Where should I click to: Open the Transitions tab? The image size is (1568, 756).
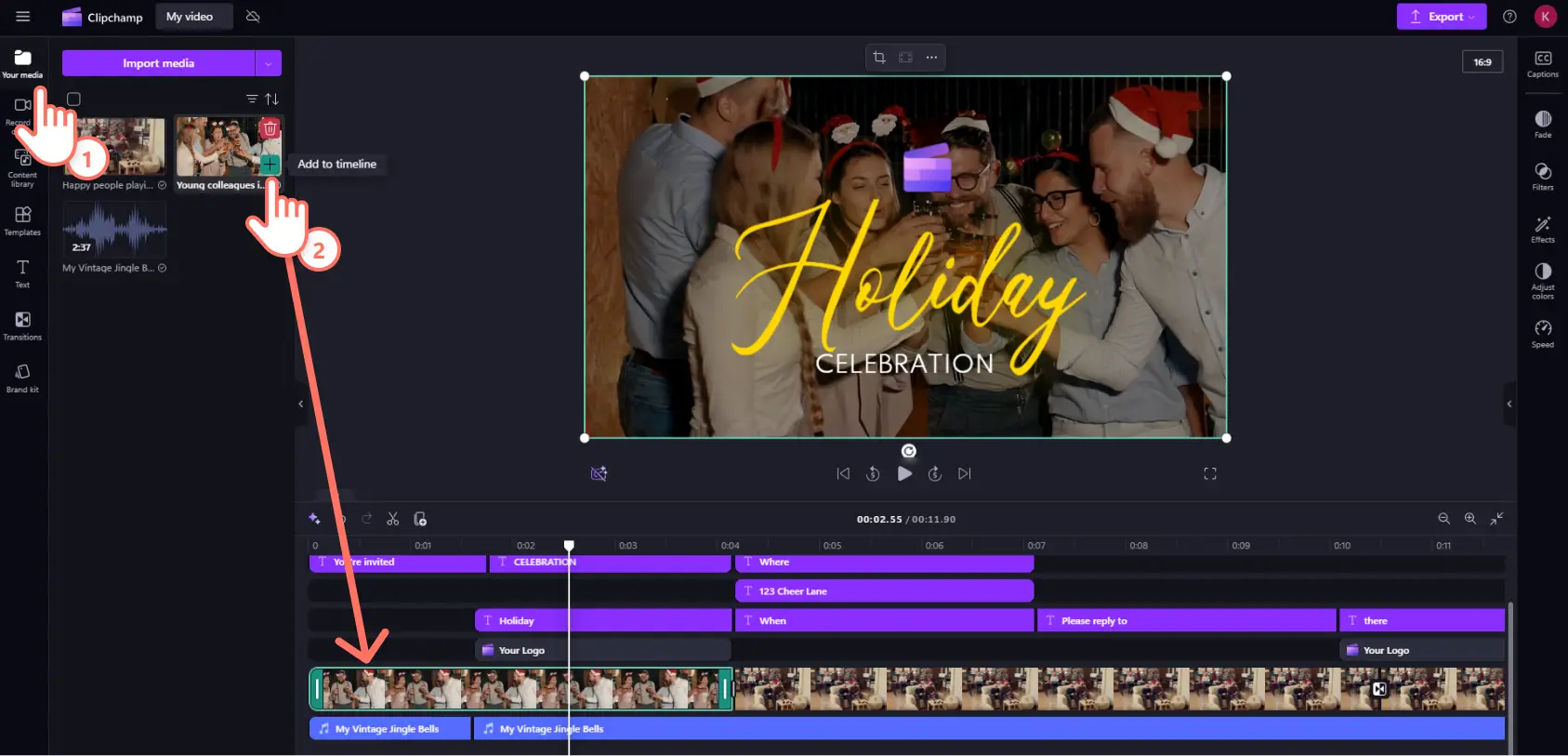click(22, 326)
